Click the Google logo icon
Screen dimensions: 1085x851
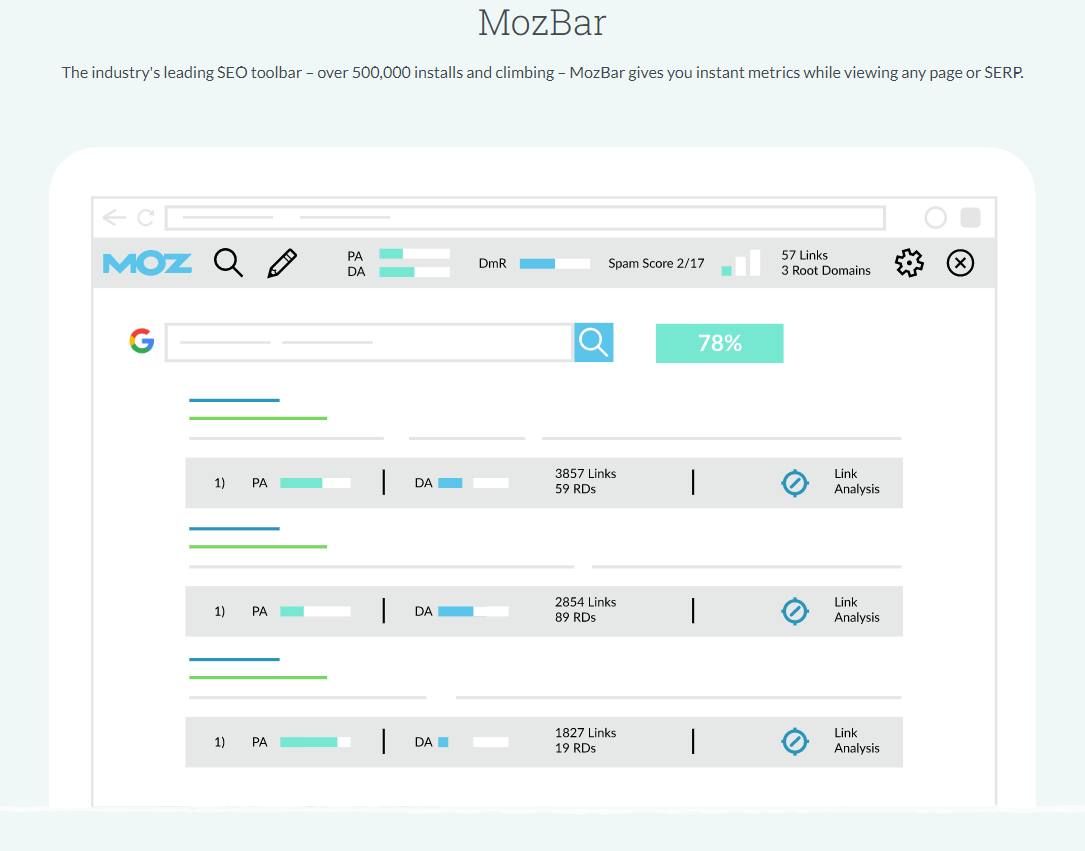click(142, 341)
